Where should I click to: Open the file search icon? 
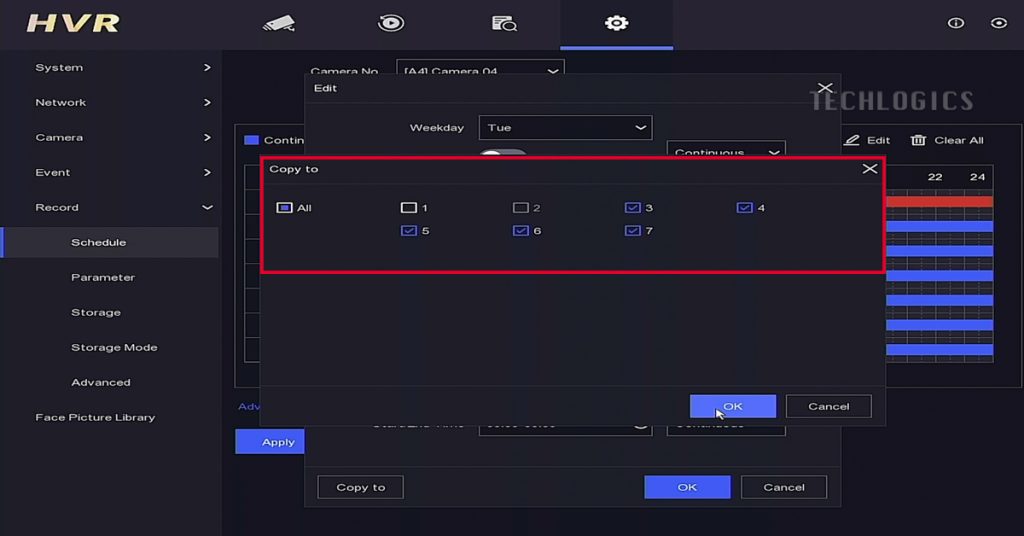pyautogui.click(x=504, y=23)
